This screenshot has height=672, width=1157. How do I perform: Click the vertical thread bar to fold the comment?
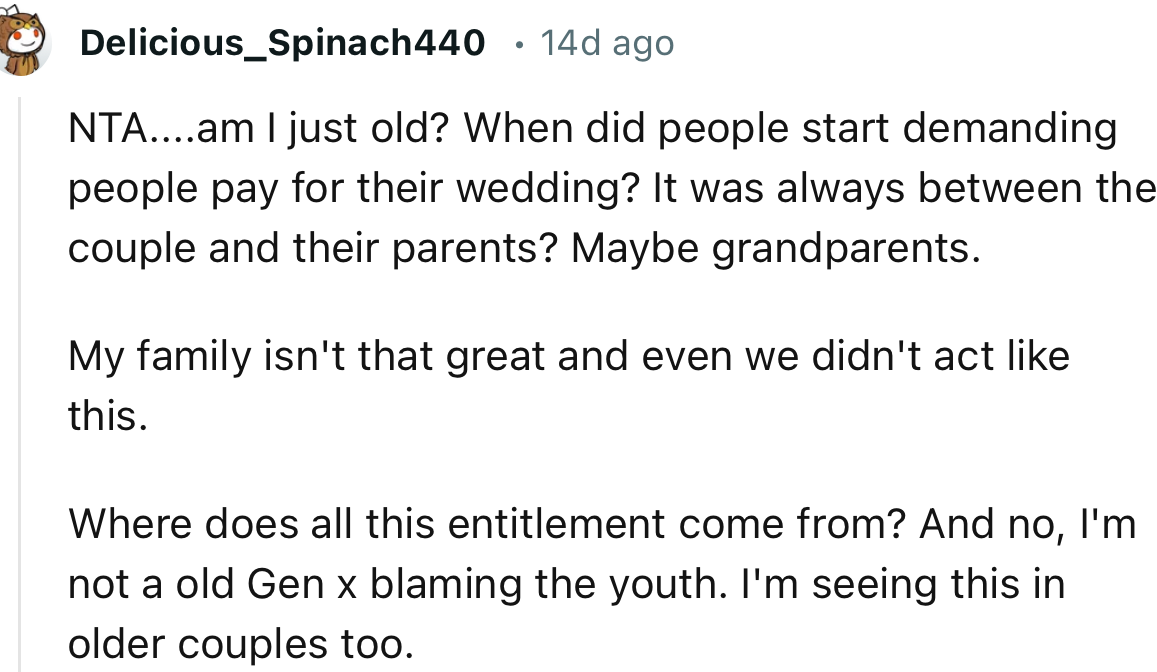pos(21,380)
